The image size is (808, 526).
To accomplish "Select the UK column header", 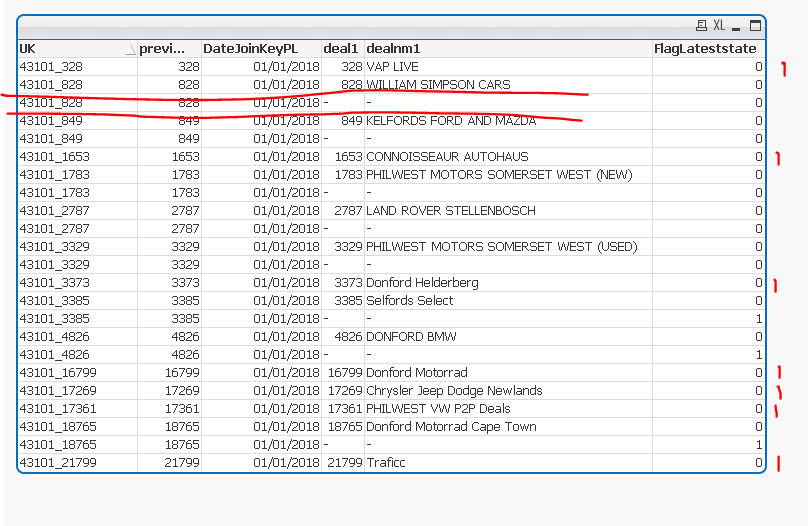I will 77,48.
